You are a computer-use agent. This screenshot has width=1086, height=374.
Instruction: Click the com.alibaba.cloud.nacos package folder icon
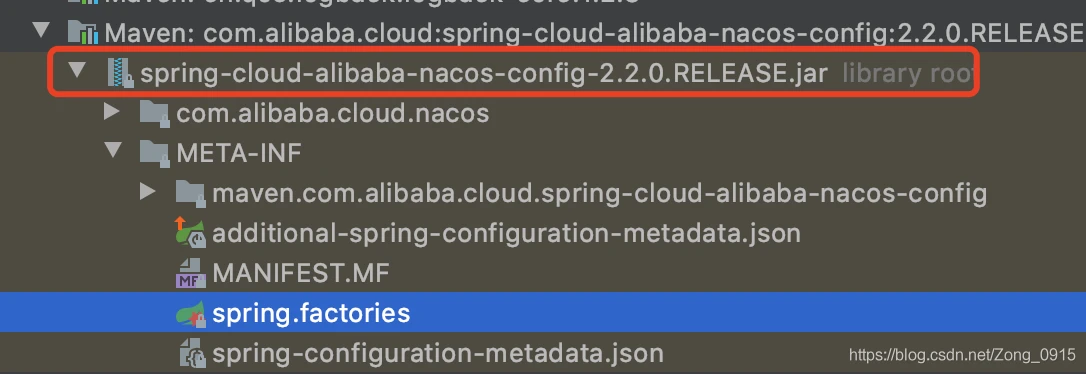tap(155, 113)
